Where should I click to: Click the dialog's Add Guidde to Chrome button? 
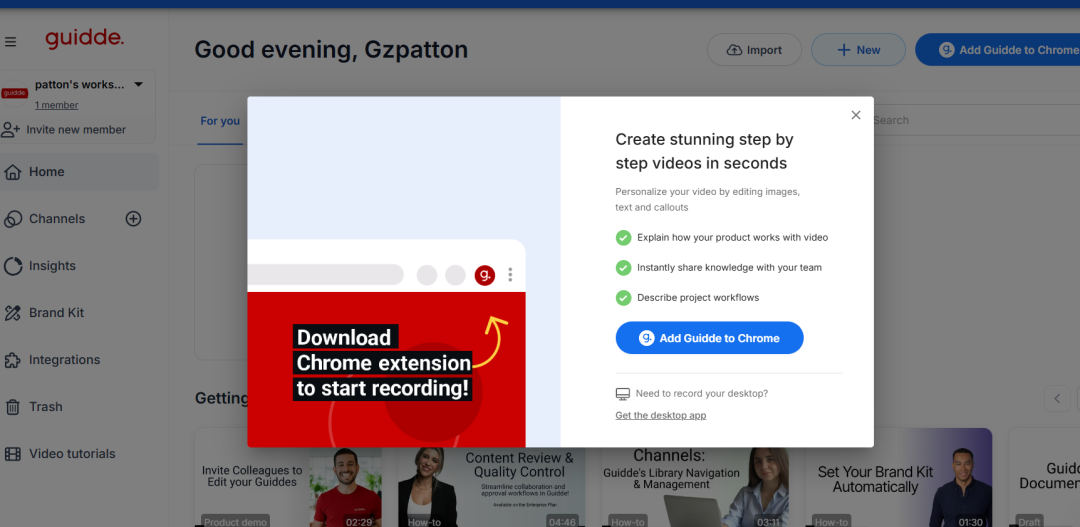(x=709, y=338)
